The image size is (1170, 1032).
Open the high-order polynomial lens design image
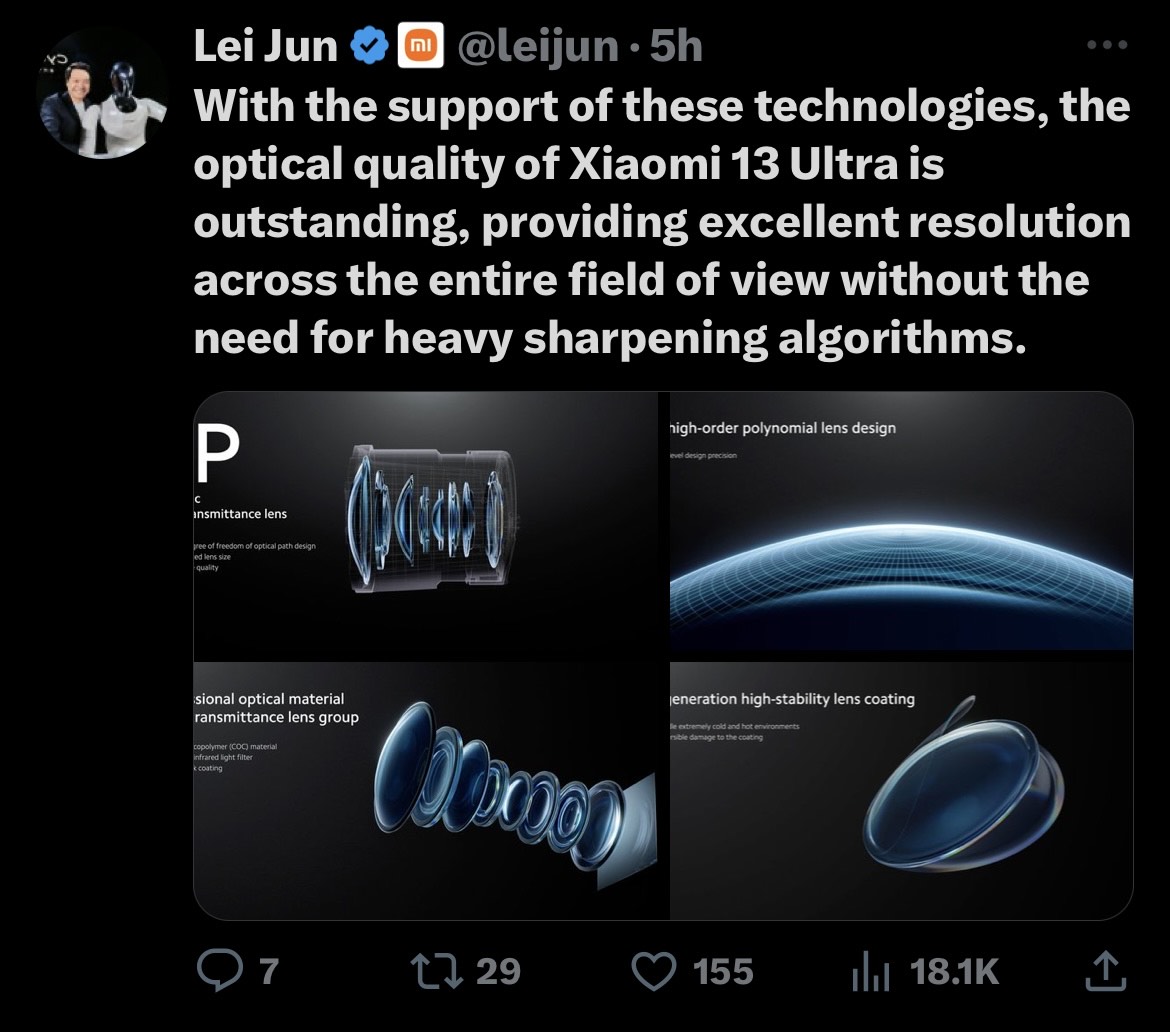click(x=902, y=525)
